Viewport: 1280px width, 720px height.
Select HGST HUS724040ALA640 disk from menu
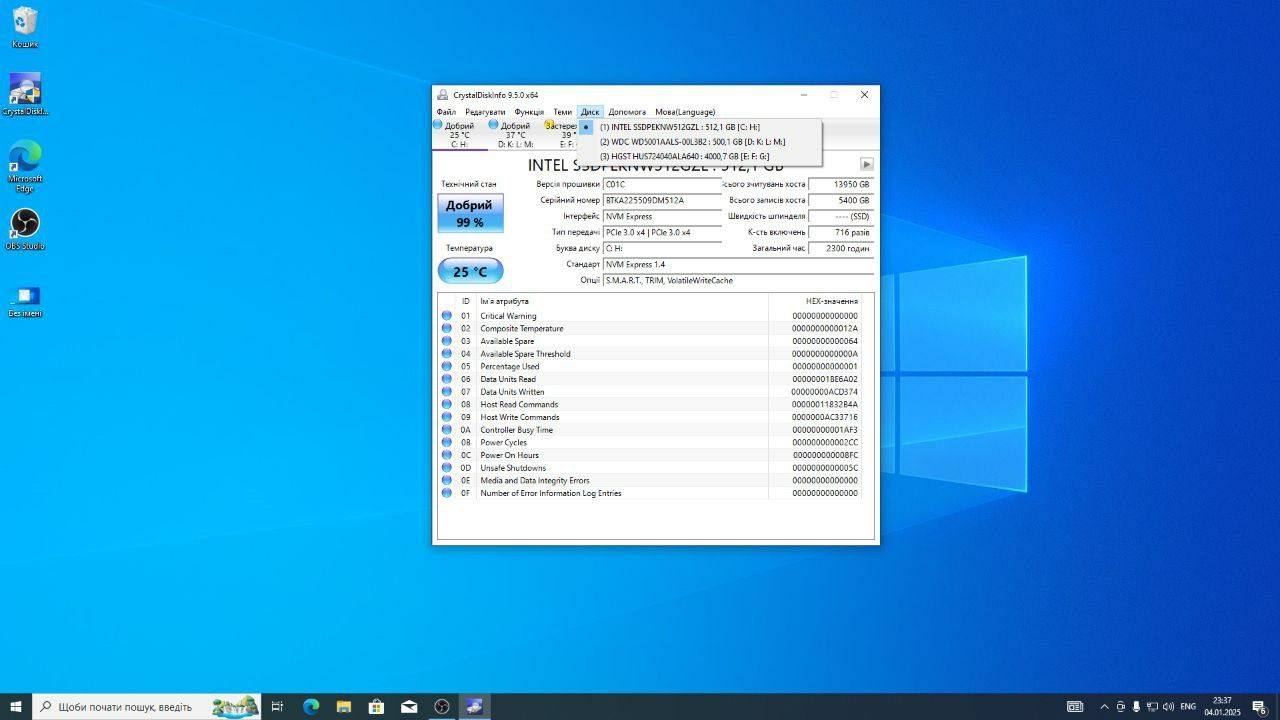(700, 156)
